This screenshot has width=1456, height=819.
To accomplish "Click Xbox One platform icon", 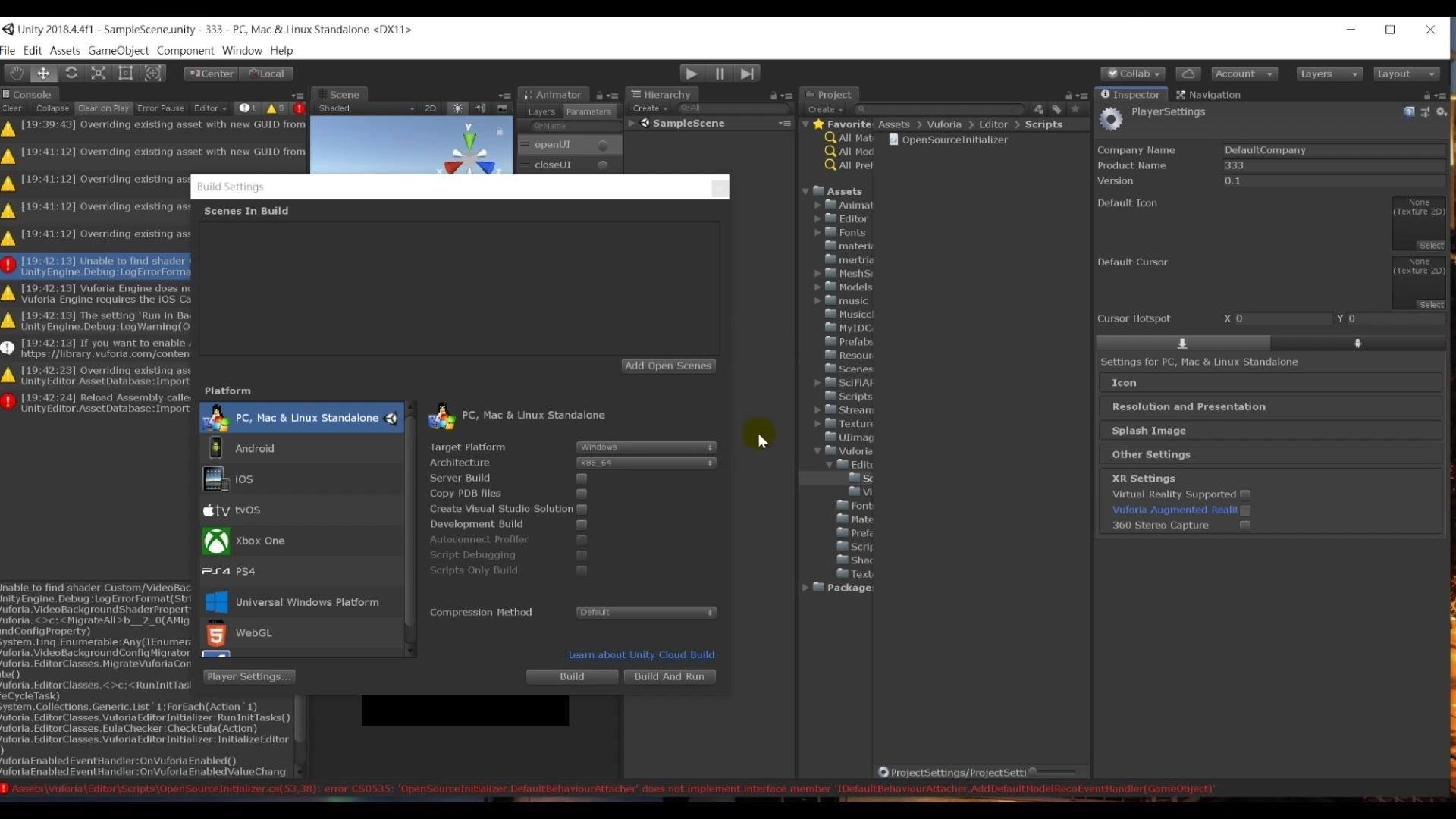I will pos(216,541).
